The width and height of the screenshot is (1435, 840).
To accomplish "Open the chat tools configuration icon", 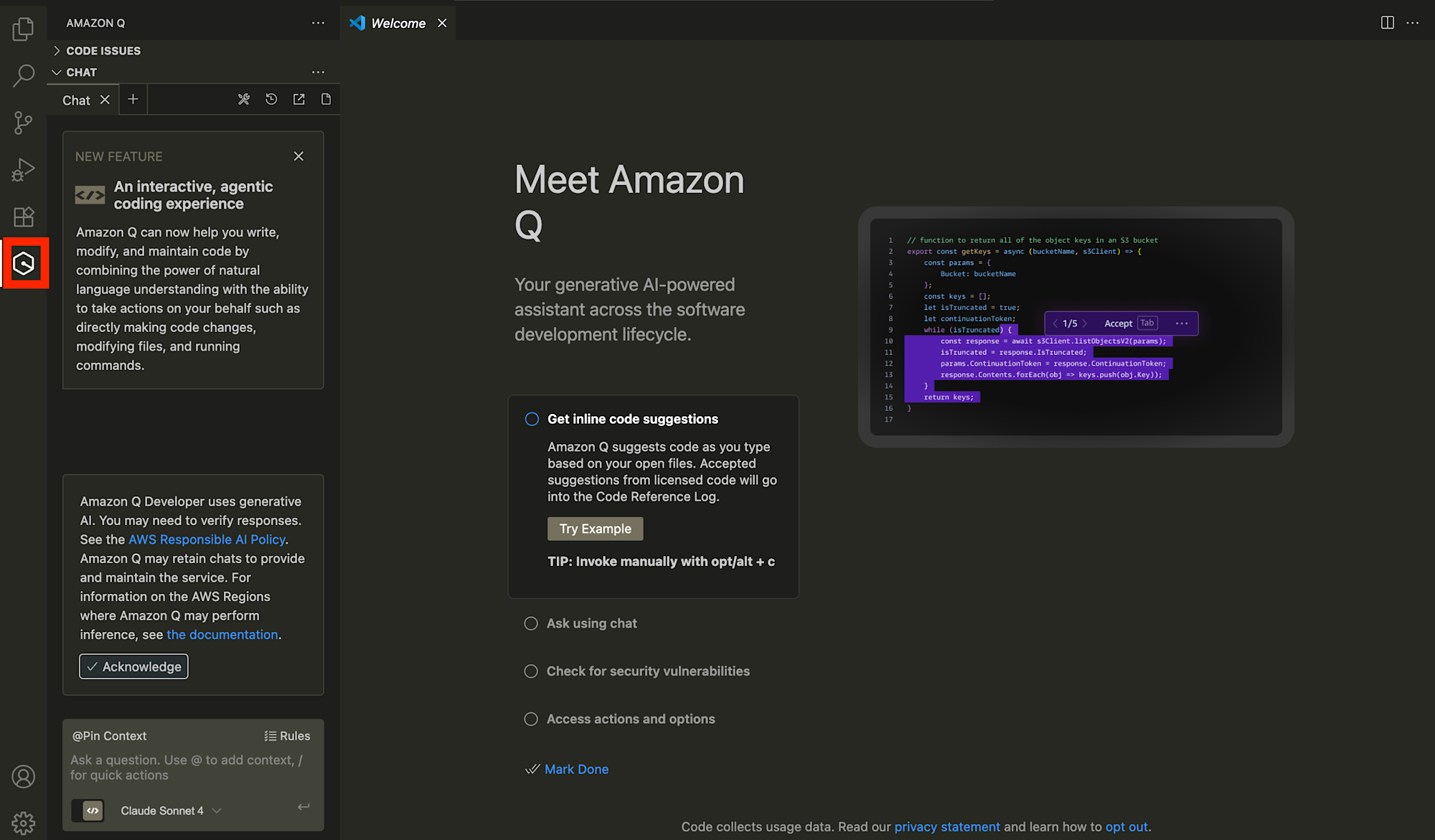I will [244, 99].
